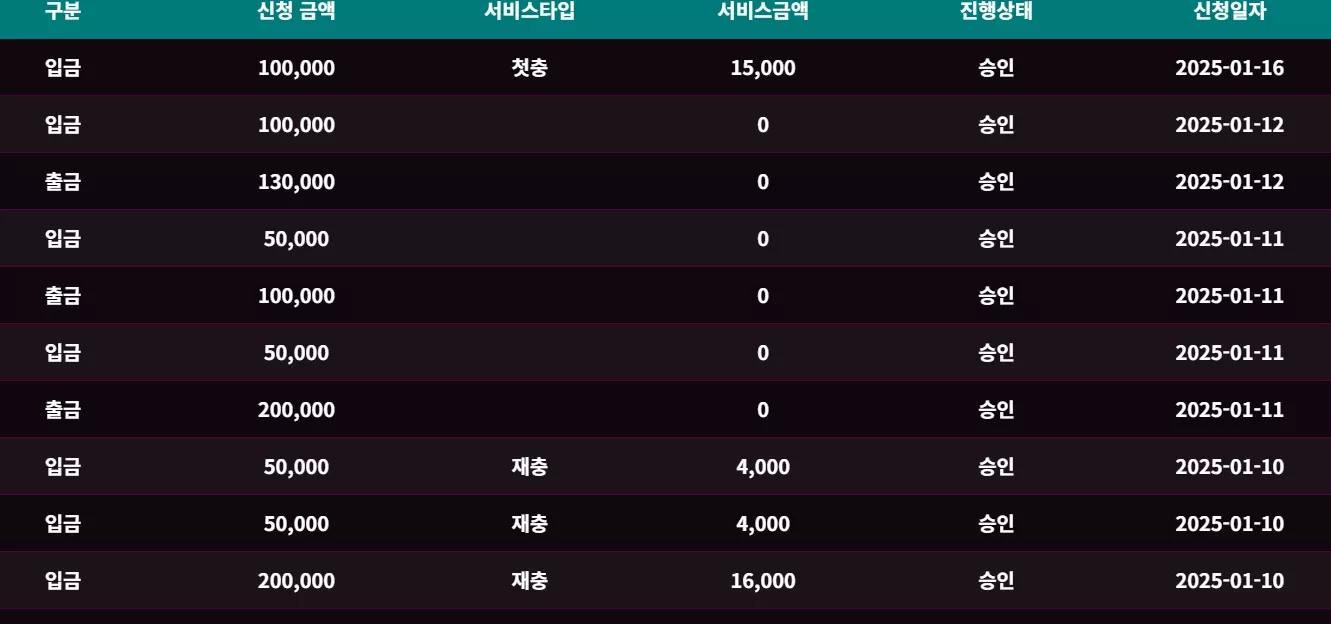The width and height of the screenshot is (1331, 624).
Task: Click the 서비스타입 column header
Action: (529, 12)
